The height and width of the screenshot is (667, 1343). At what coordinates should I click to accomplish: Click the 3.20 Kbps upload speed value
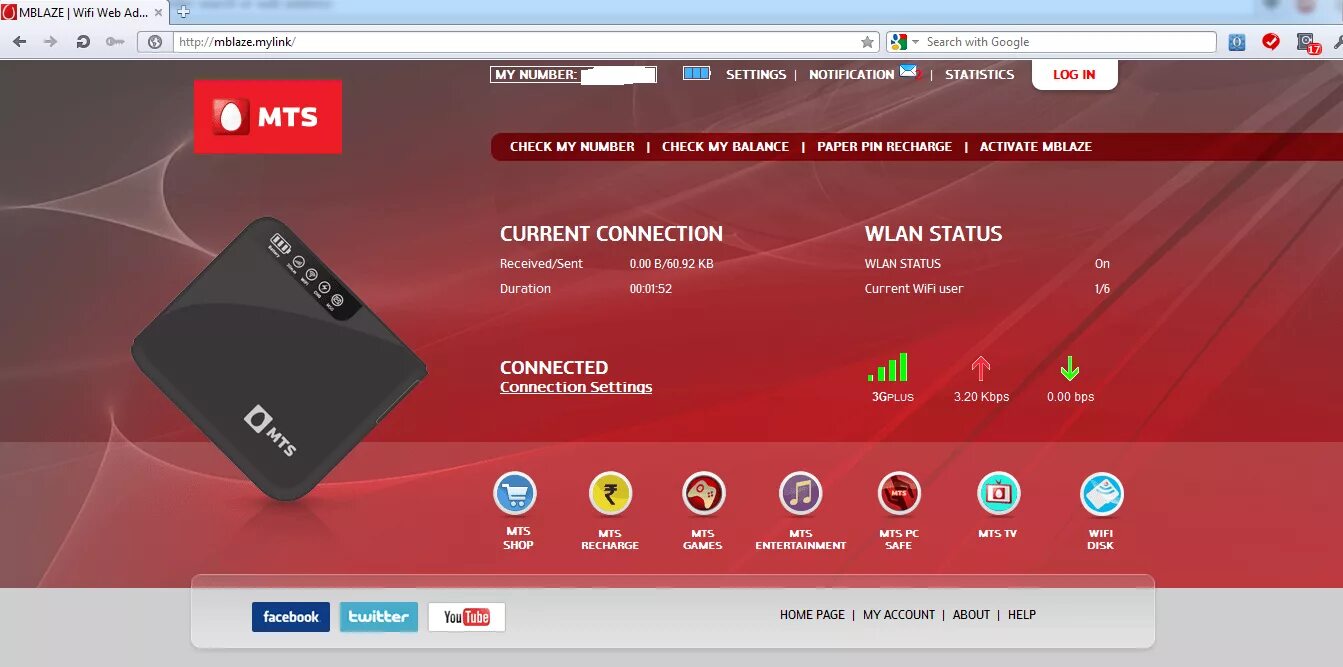981,397
